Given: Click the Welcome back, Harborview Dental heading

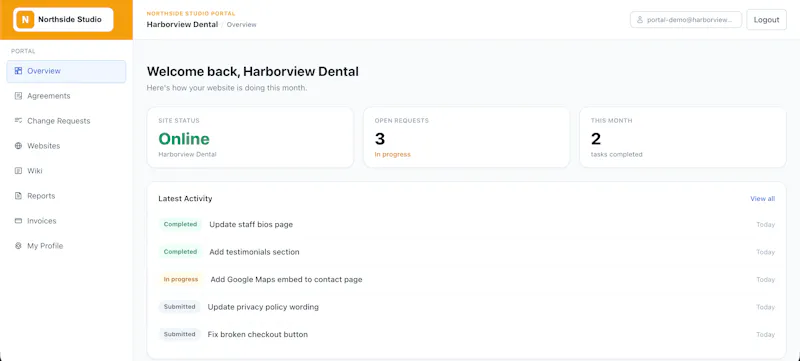Looking at the screenshot, I should pos(253,71).
